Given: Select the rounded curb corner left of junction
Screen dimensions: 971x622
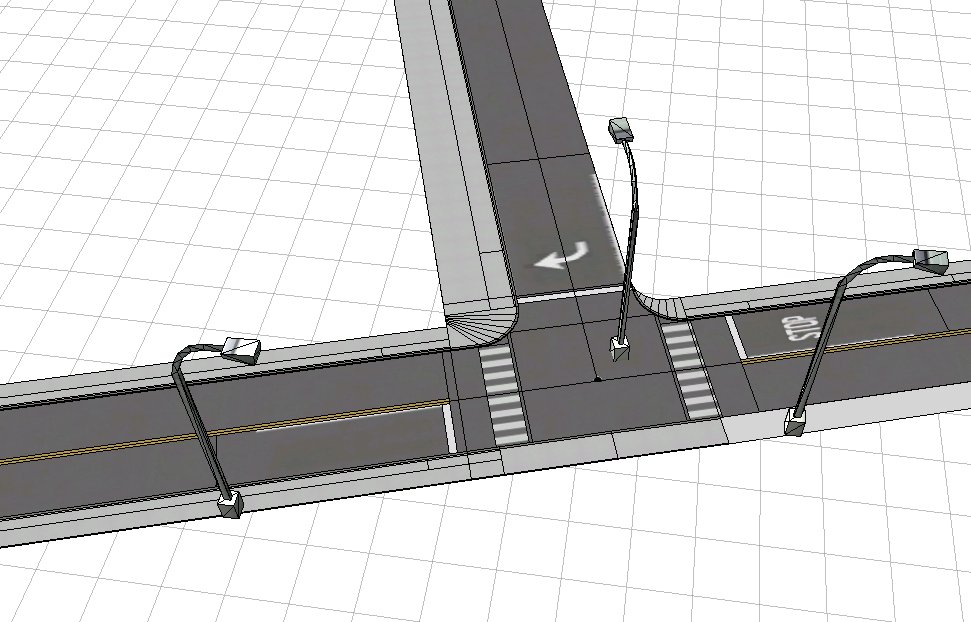Looking at the screenshot, I should pos(481,325).
